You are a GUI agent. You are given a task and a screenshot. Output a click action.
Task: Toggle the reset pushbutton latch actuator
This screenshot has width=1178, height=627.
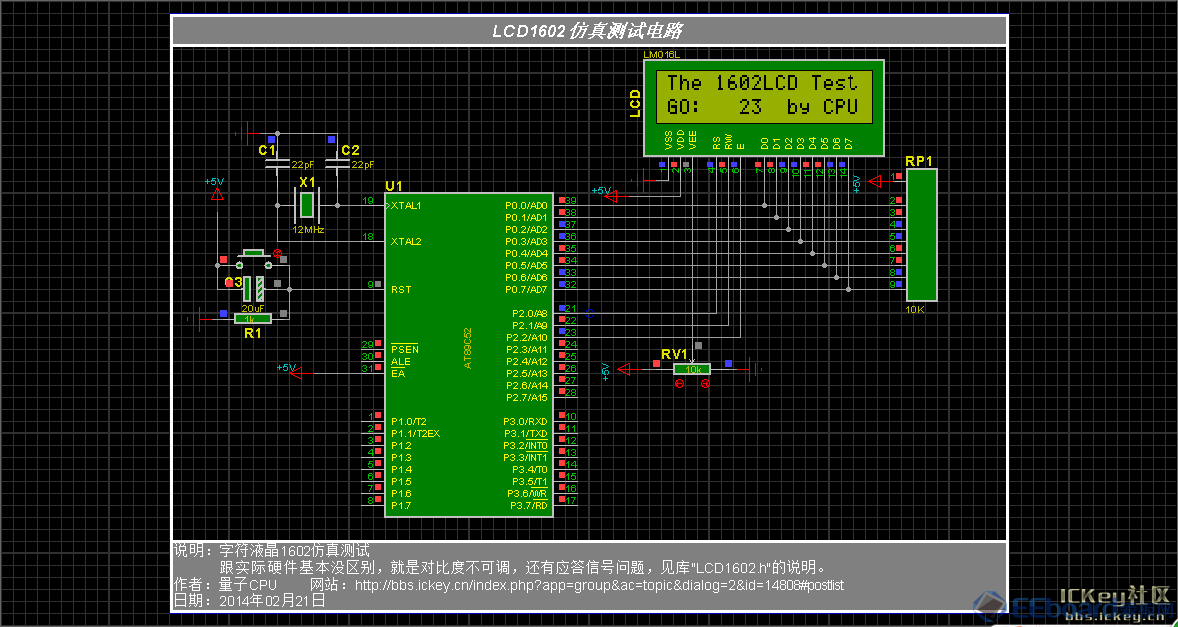277,255
